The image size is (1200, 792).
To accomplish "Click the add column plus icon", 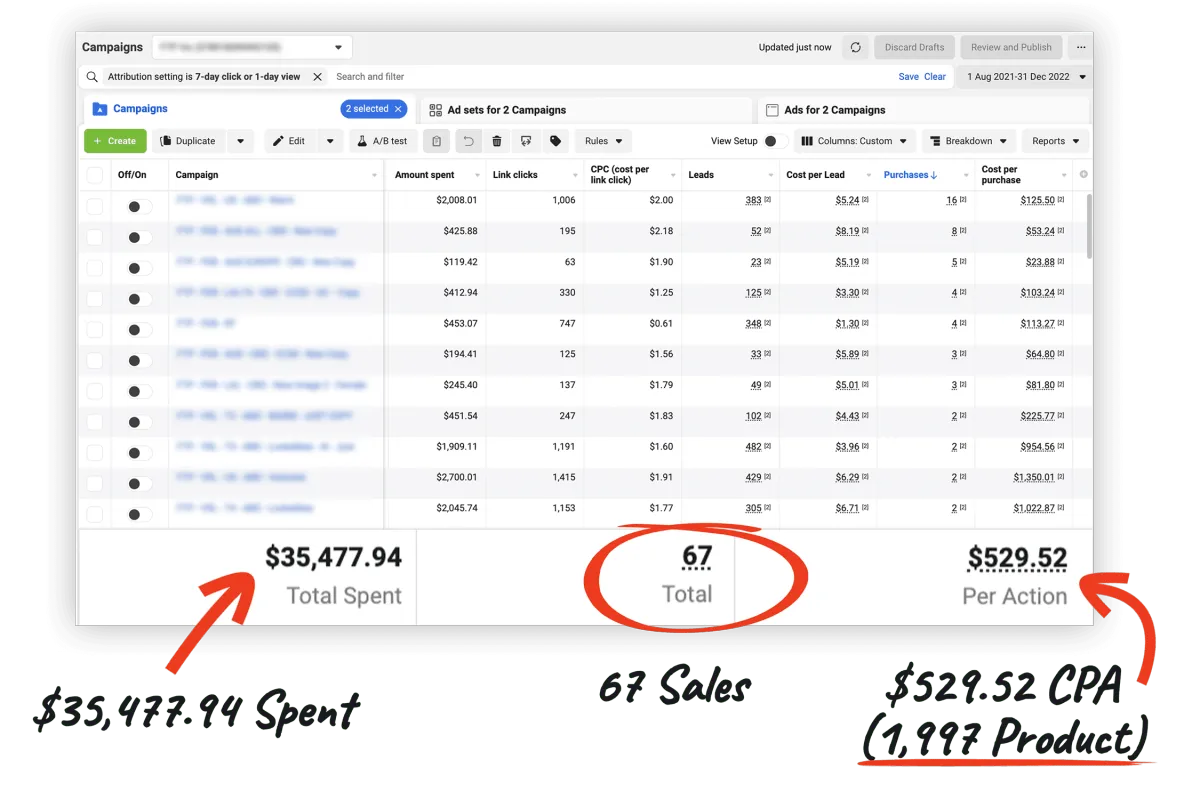I will click(x=1084, y=175).
